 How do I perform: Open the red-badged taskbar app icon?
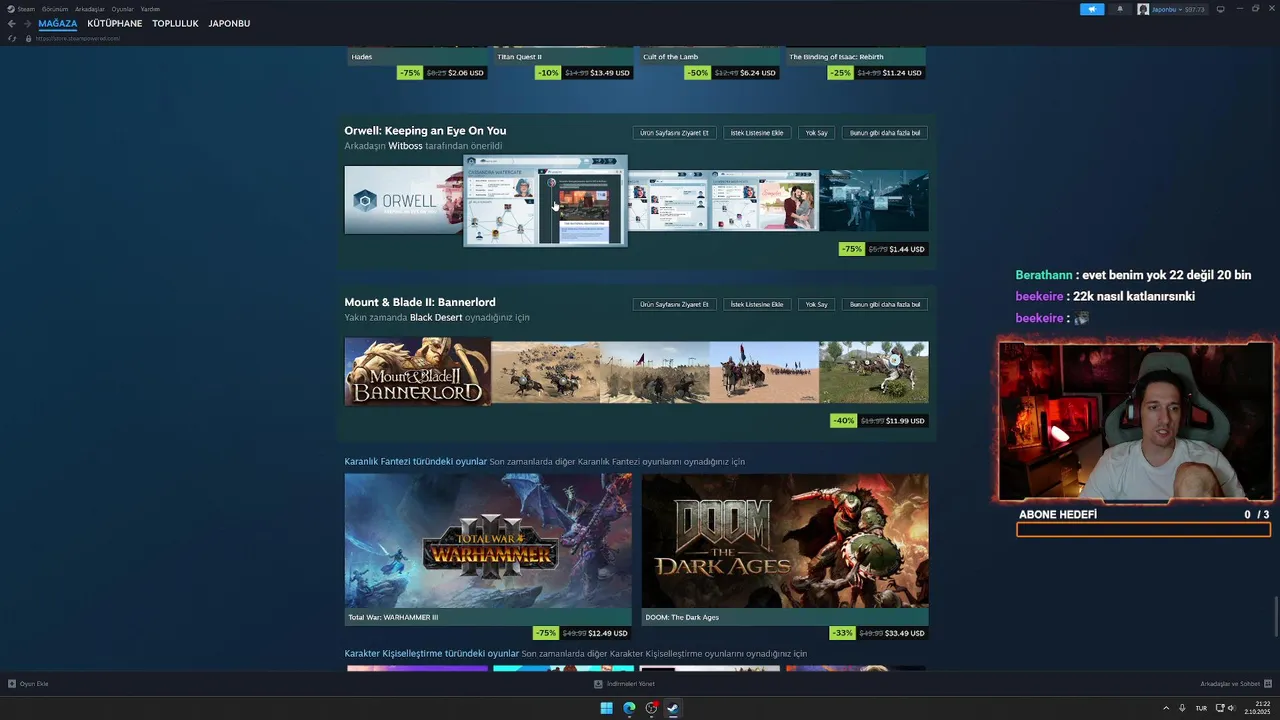[x=651, y=708]
